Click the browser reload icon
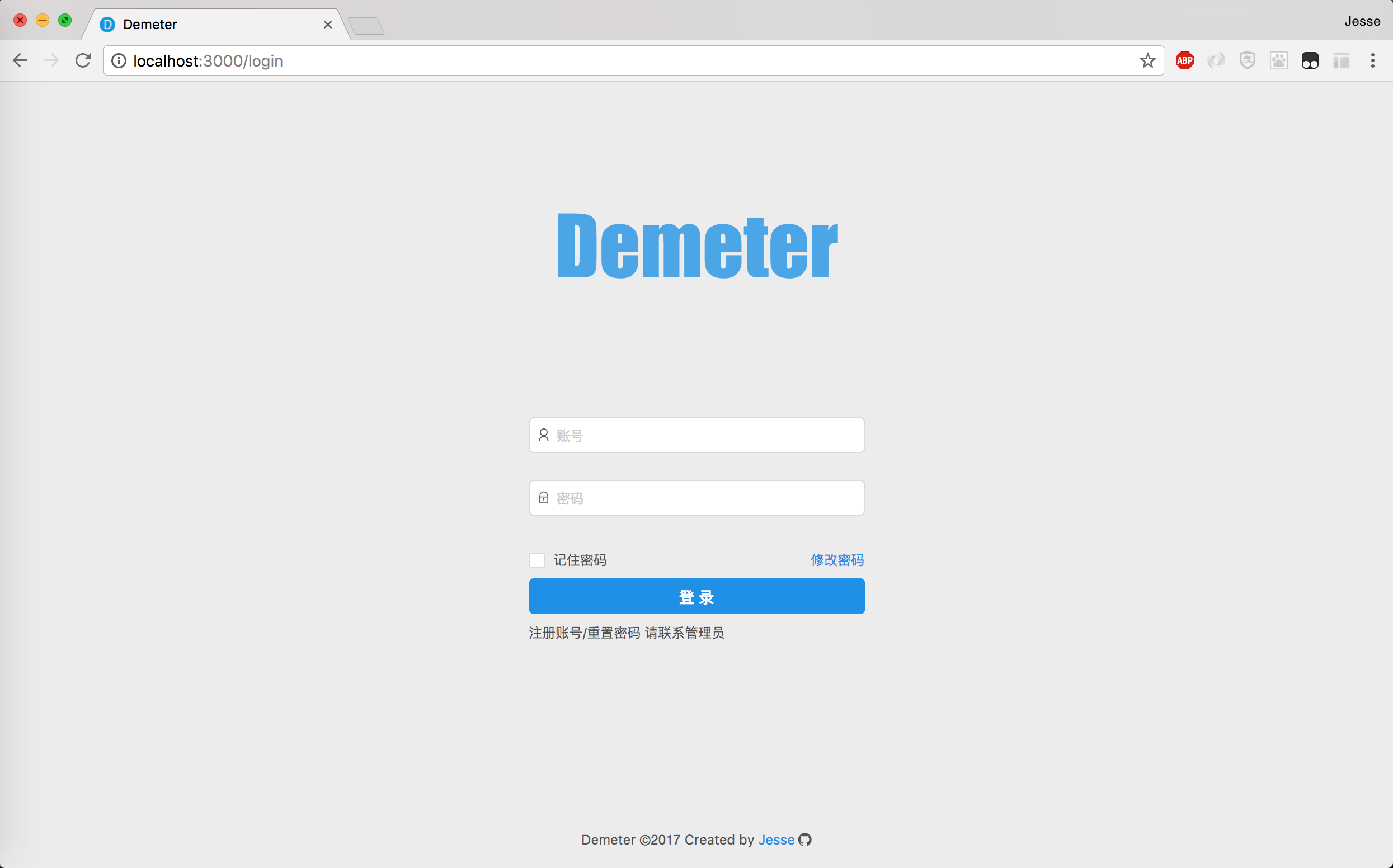Viewport: 1393px width, 868px height. (83, 61)
